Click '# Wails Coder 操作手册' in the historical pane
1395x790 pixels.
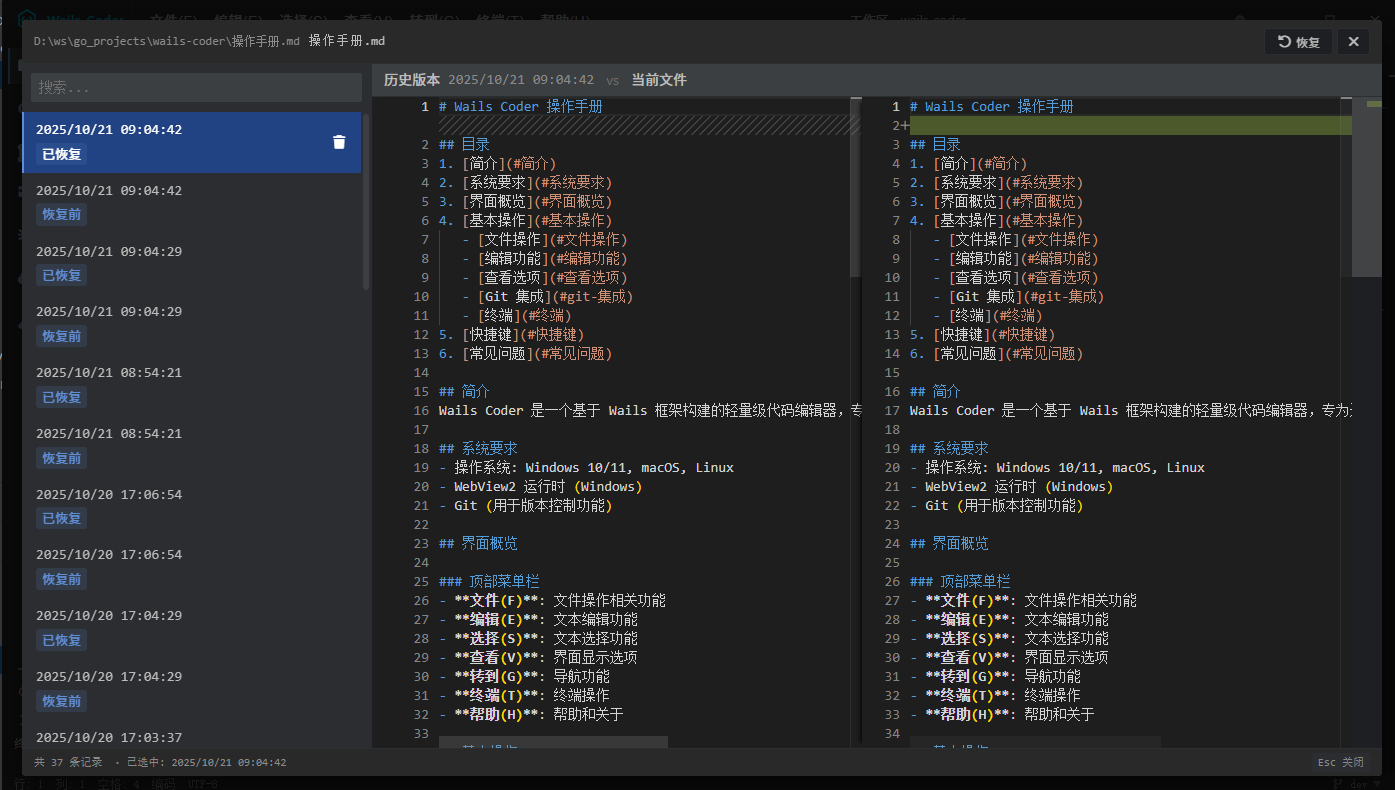(520, 107)
